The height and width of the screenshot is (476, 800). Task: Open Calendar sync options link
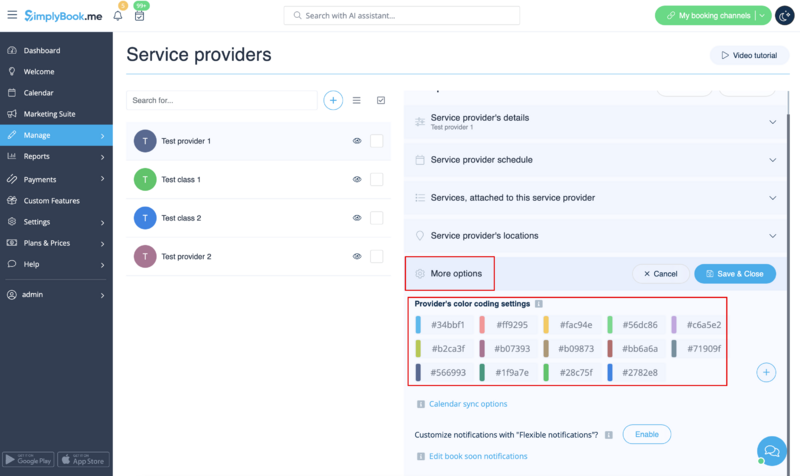click(x=468, y=404)
